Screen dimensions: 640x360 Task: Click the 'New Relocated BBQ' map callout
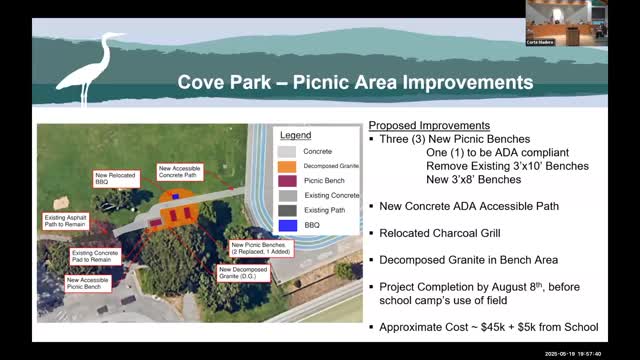[x=116, y=179]
